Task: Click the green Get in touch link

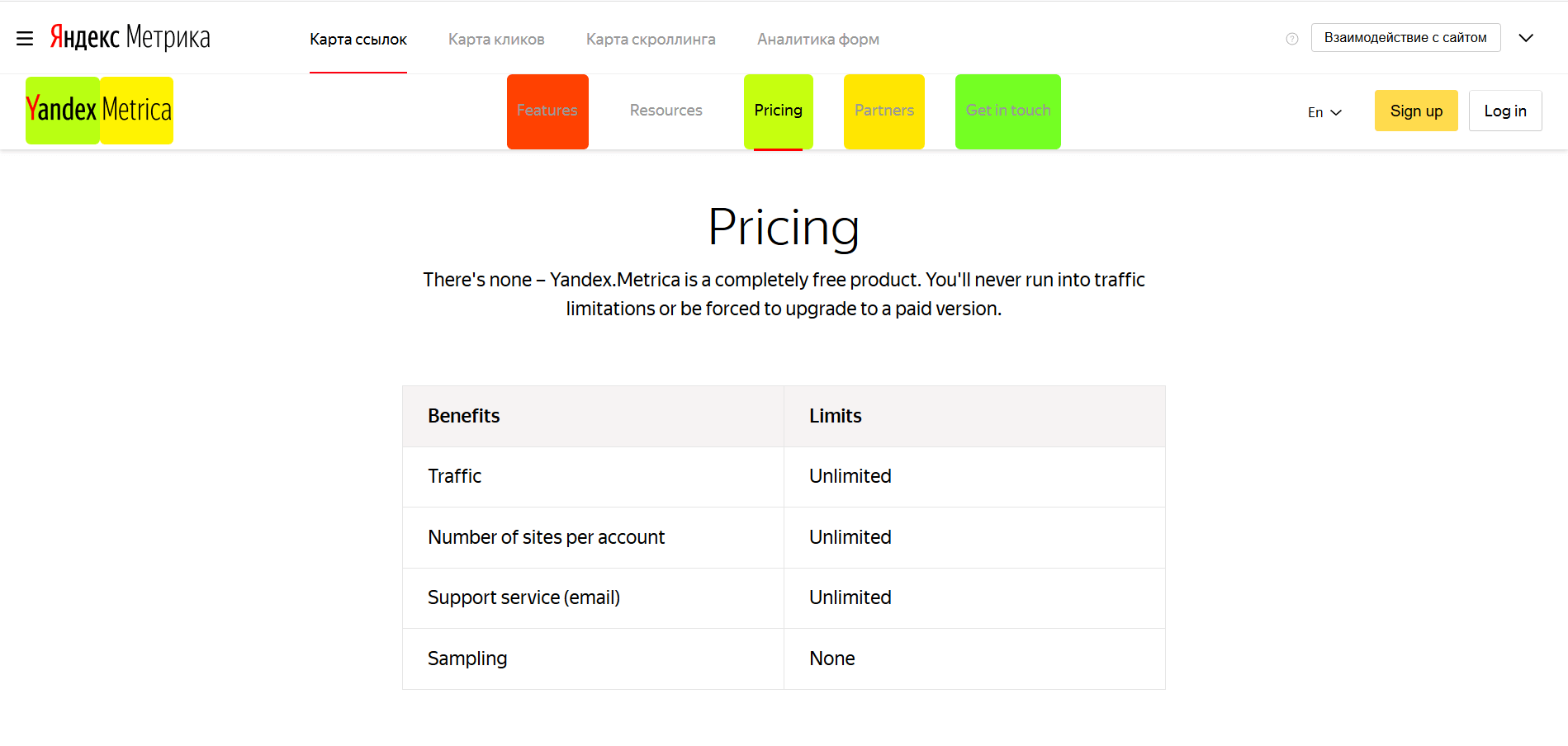Action: 1007,111
